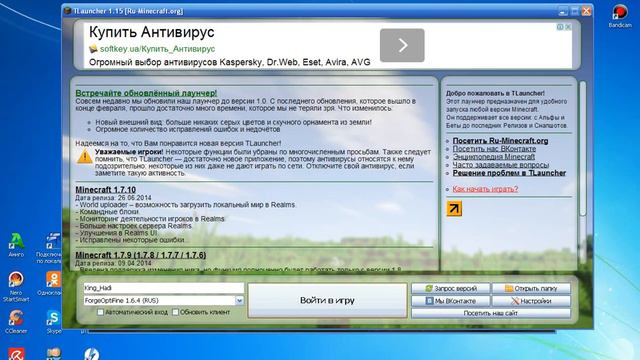The height and width of the screenshot is (360, 640).
Task: Click the yellow warning triangle icon
Action: point(84,157)
